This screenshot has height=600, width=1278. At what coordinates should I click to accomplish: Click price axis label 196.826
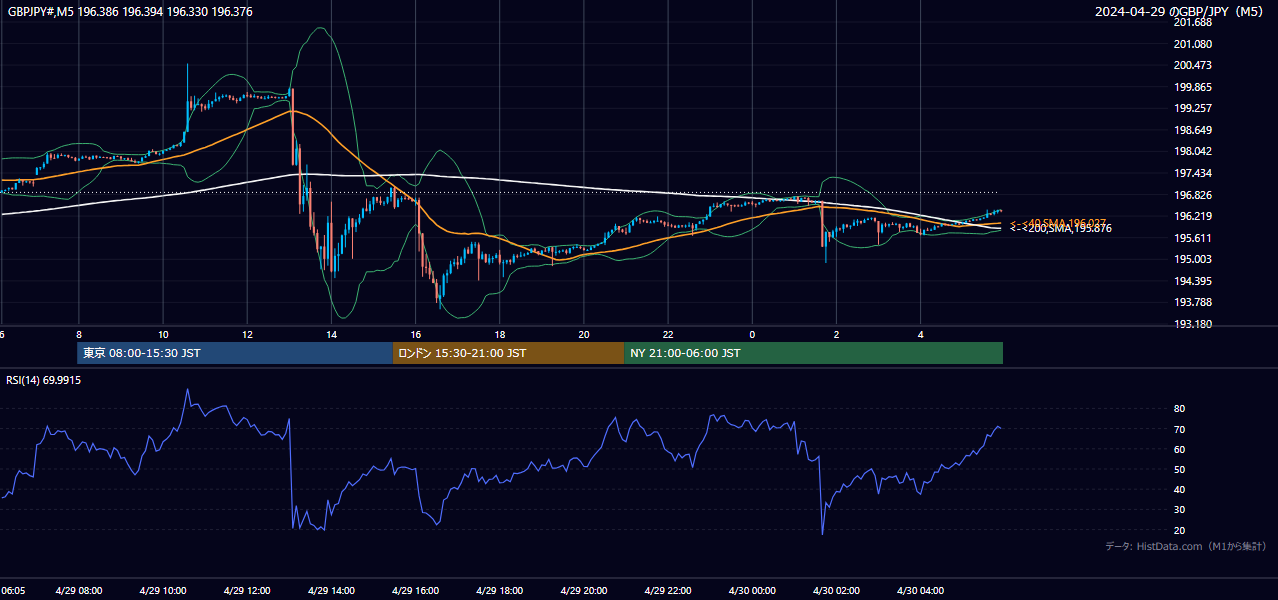point(1193,195)
